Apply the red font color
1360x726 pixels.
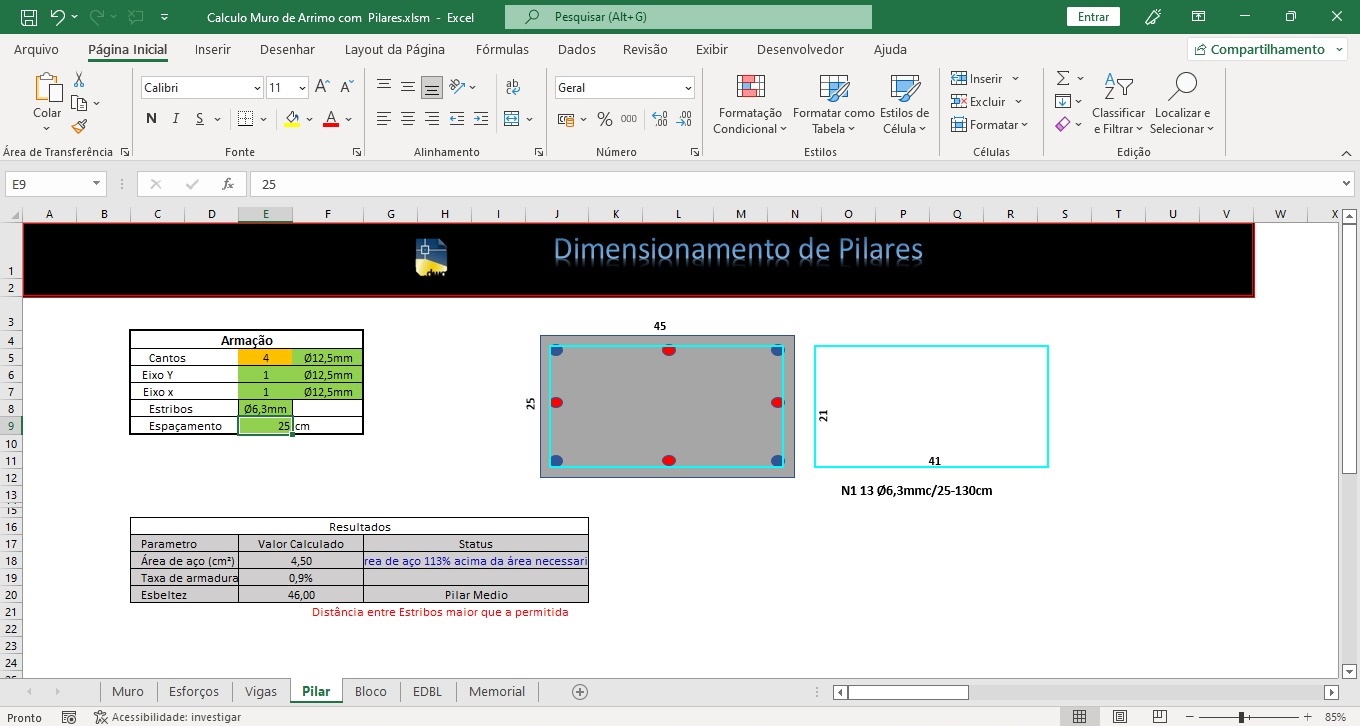pyautogui.click(x=331, y=119)
